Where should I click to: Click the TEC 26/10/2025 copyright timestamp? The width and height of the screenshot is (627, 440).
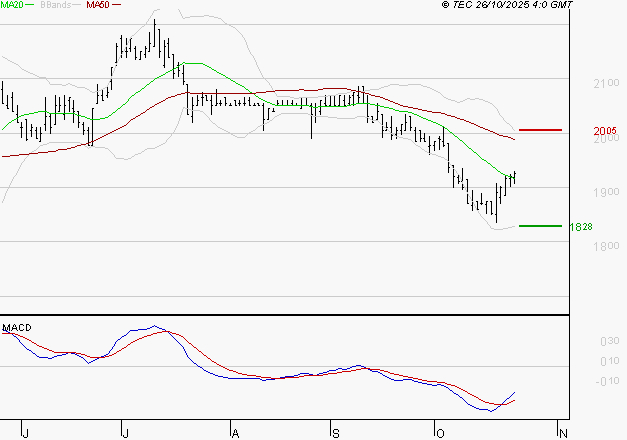tap(507, 5)
